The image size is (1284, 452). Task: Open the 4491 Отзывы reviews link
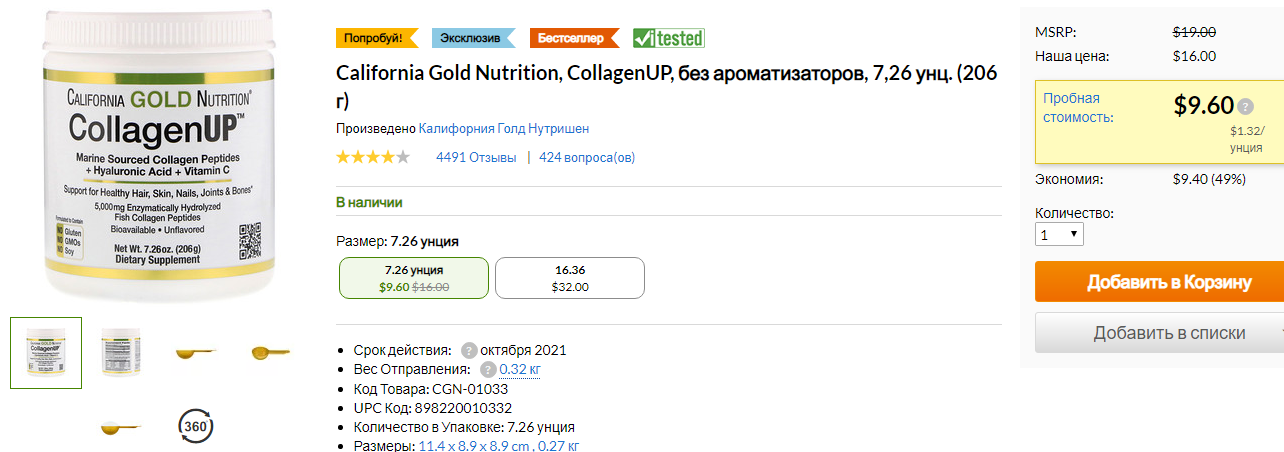[476, 157]
